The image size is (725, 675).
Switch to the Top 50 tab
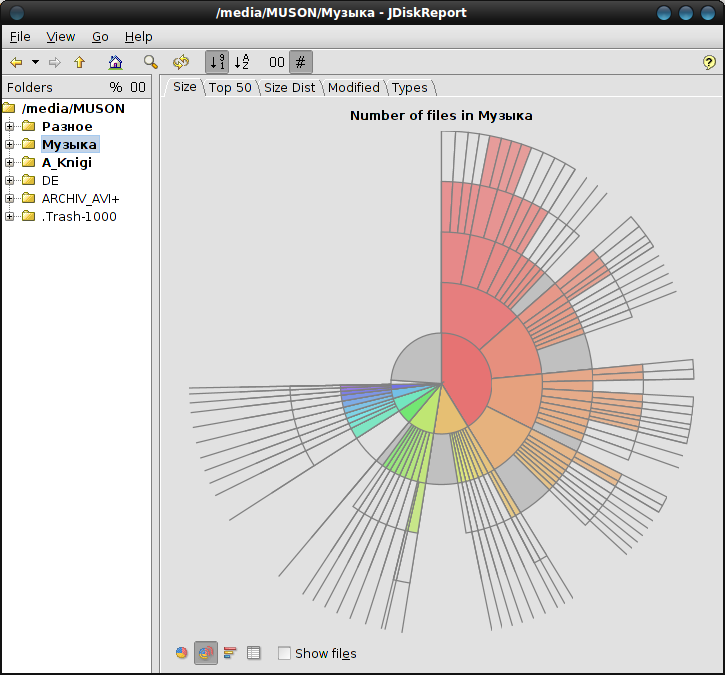(230, 87)
